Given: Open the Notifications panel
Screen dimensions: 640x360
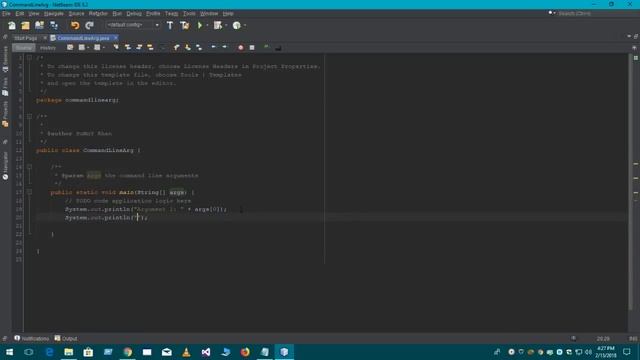Looking at the screenshot, I should [31, 338].
